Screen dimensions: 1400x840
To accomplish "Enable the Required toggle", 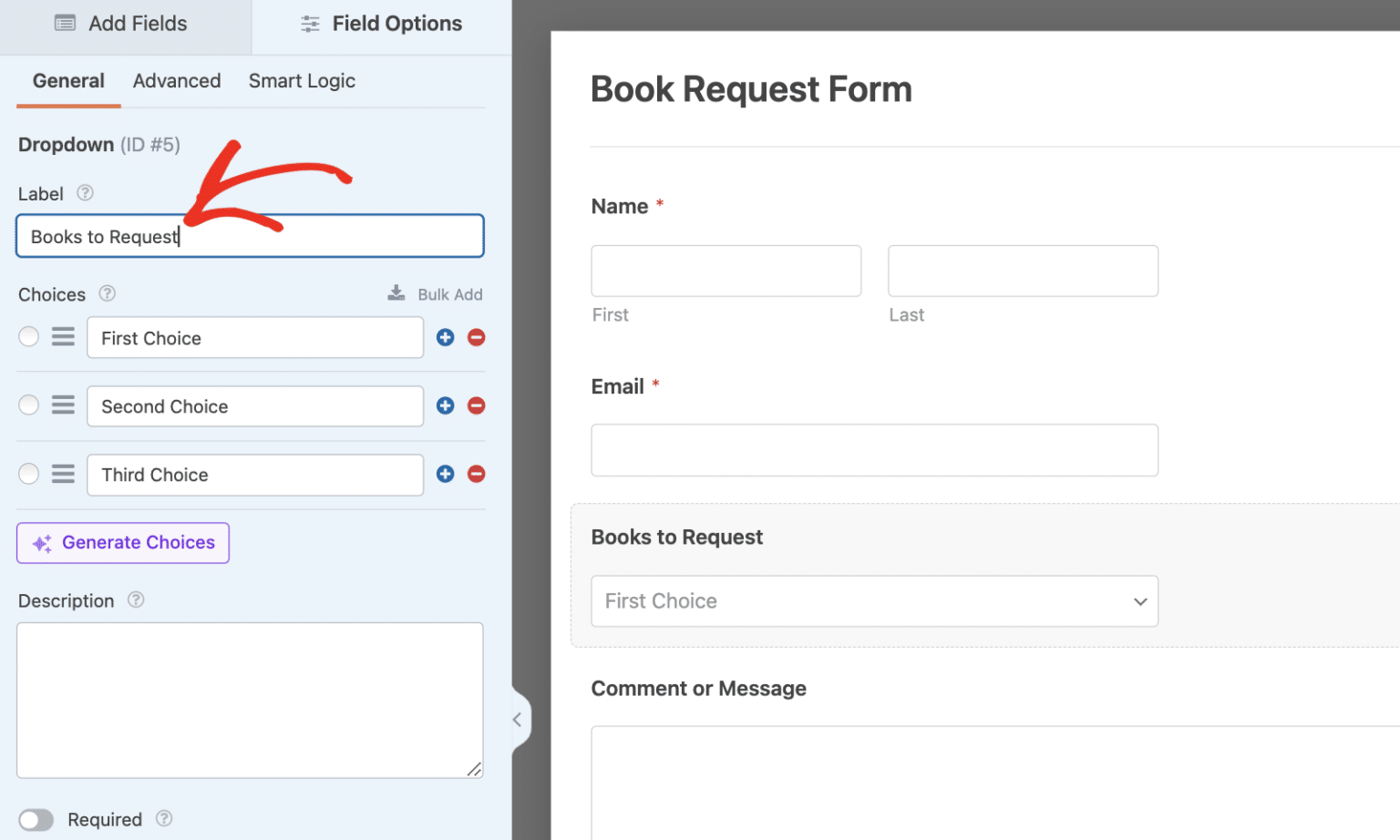I will point(36,819).
